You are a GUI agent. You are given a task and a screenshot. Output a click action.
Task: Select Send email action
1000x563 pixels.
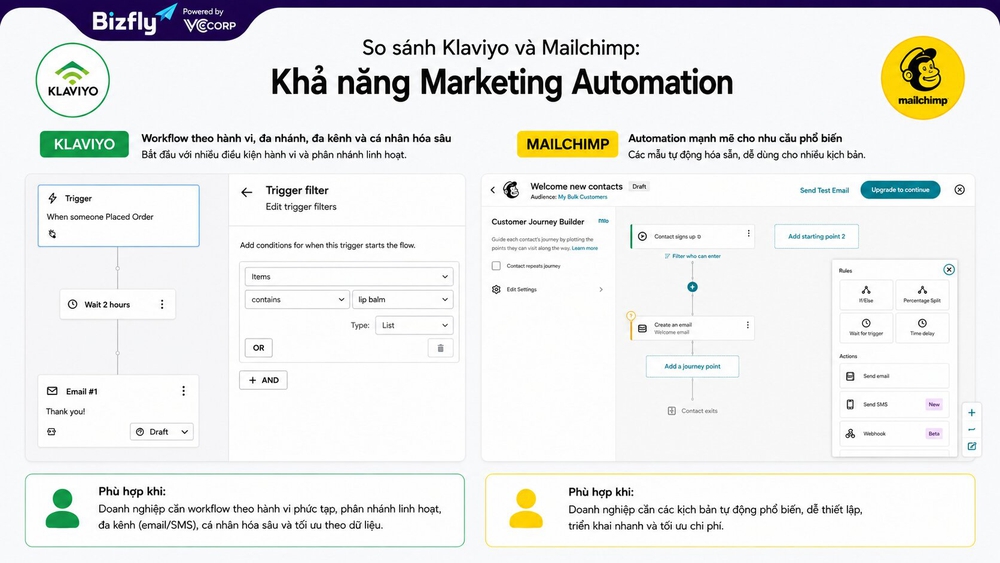894,376
